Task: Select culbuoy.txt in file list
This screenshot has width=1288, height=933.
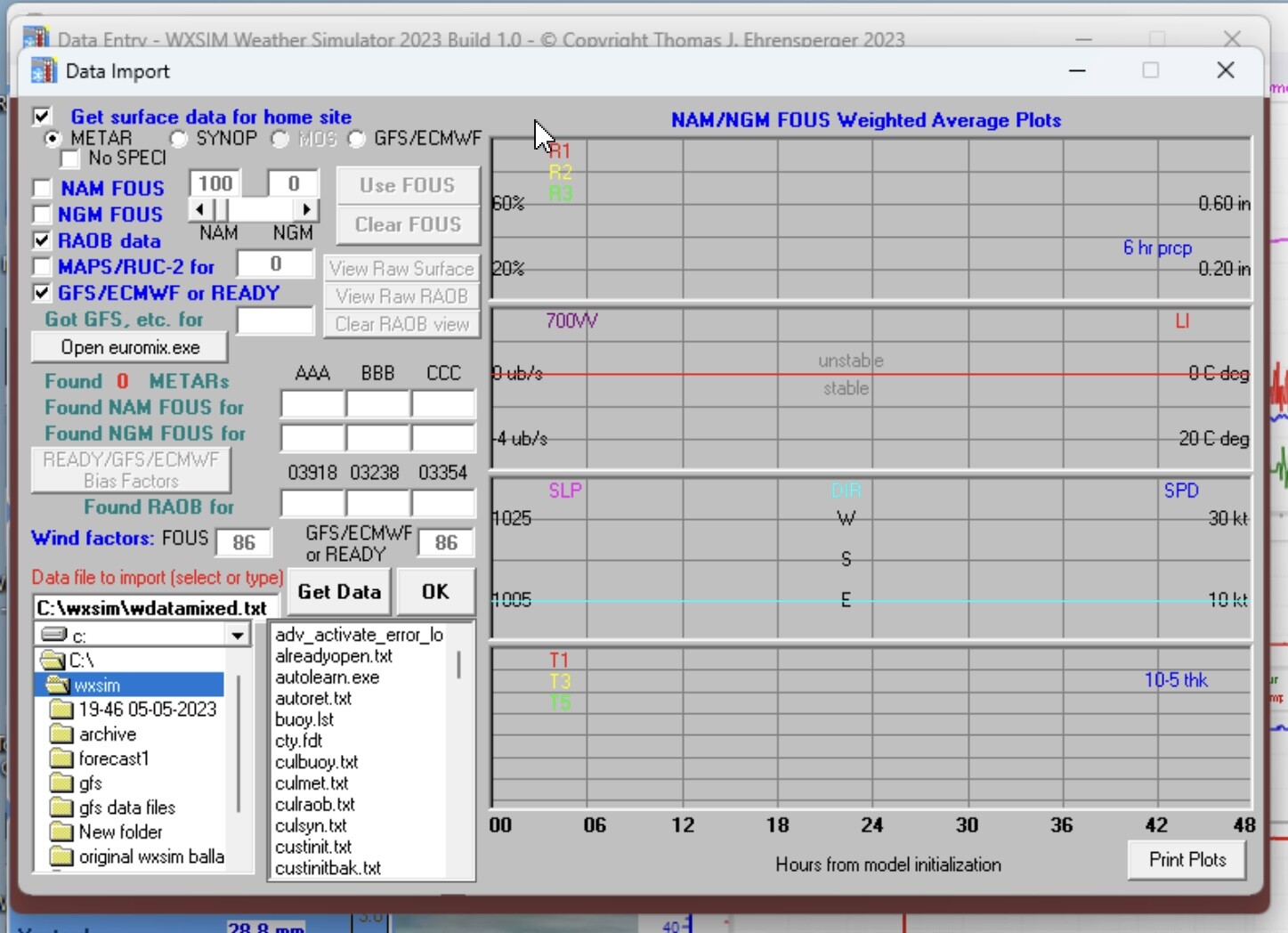Action: pos(317,762)
